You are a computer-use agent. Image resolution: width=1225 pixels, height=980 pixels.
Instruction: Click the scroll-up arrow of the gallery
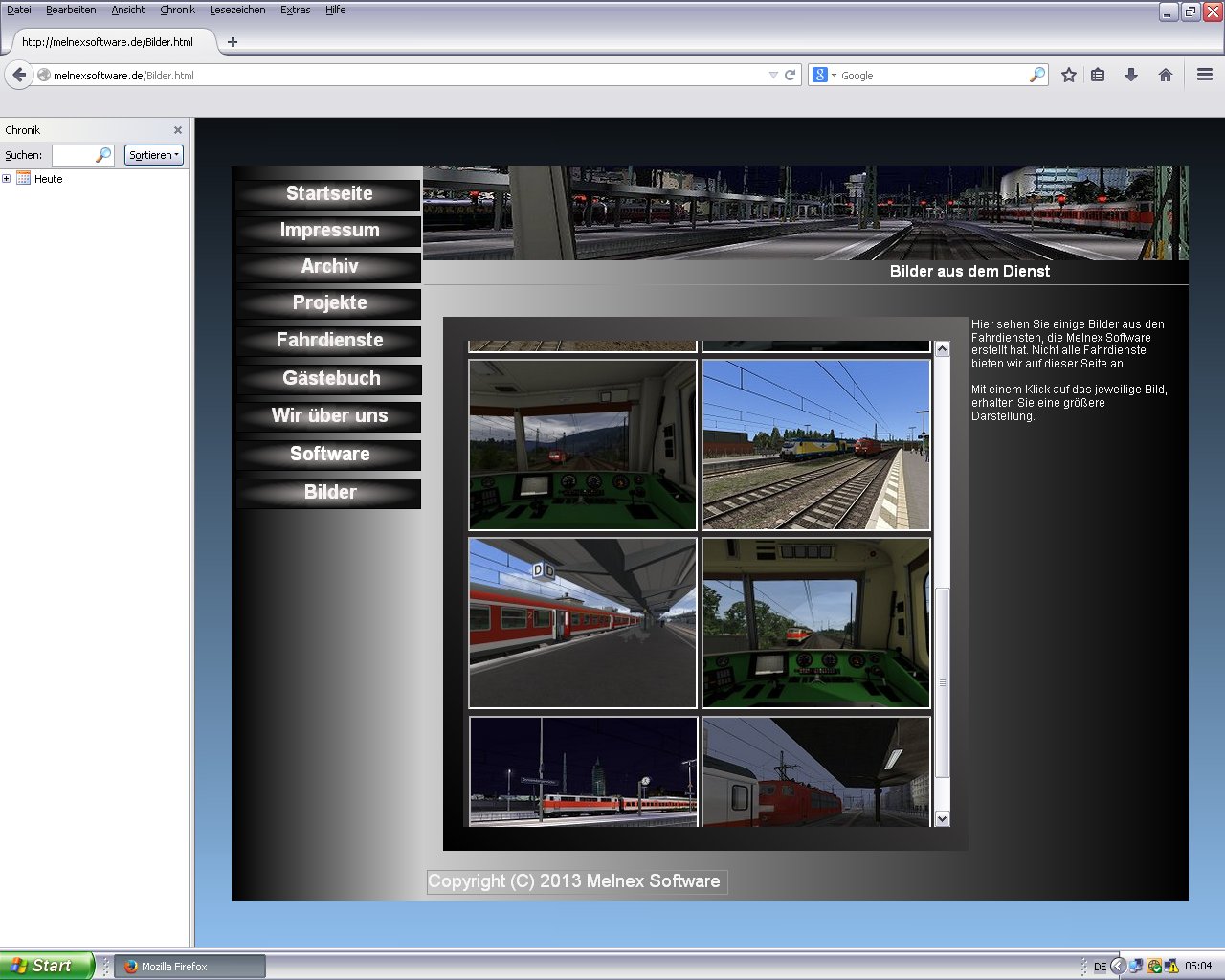pyautogui.click(x=943, y=349)
